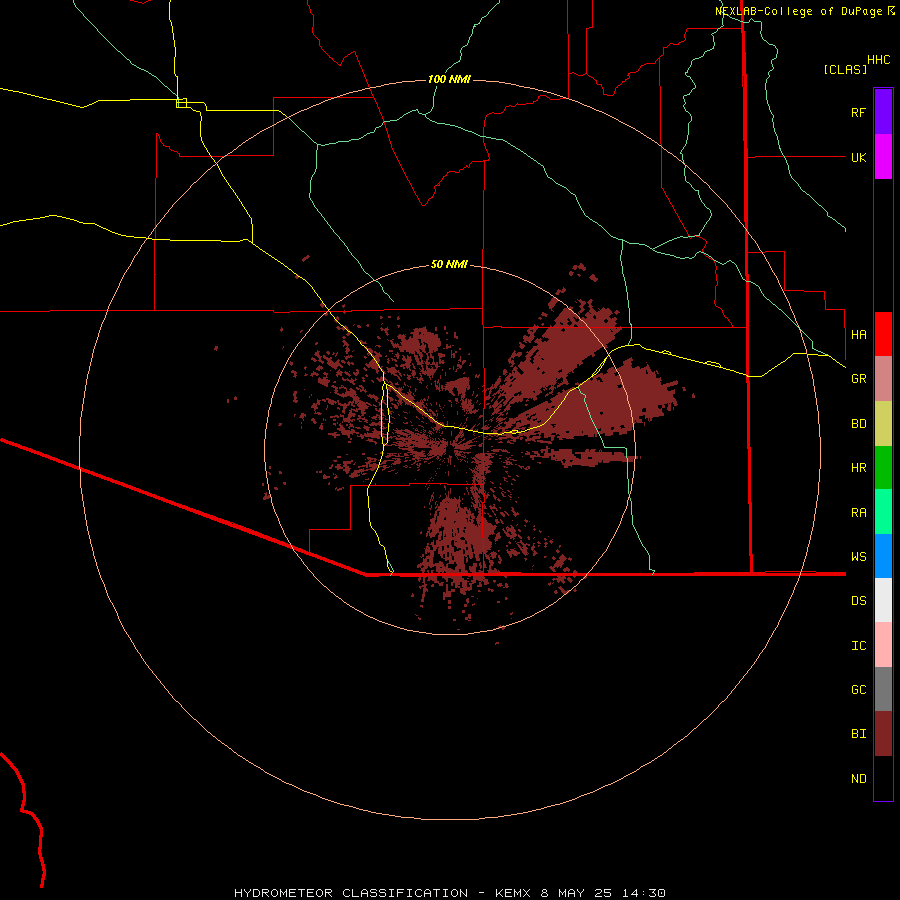Click the 100 NMI range ring label
The image size is (900, 900).
pos(449,79)
